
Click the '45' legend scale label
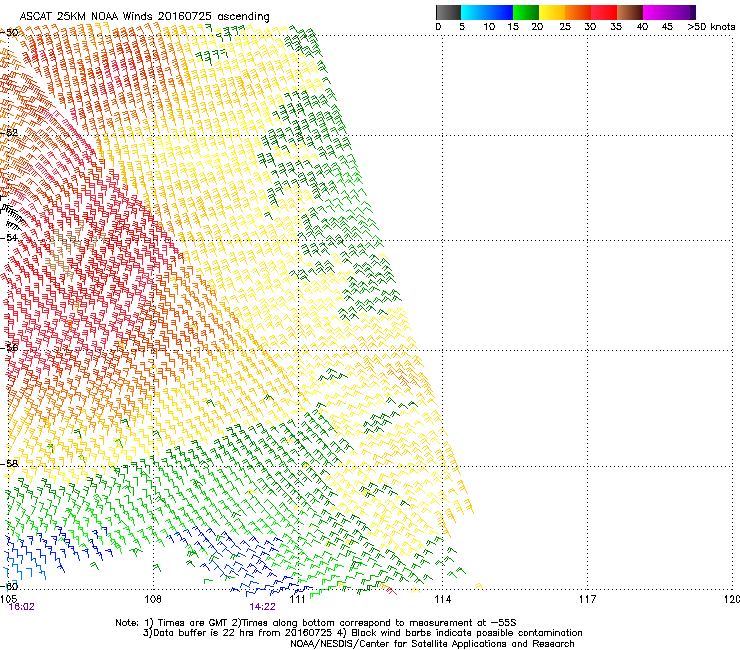[x=667, y=27]
